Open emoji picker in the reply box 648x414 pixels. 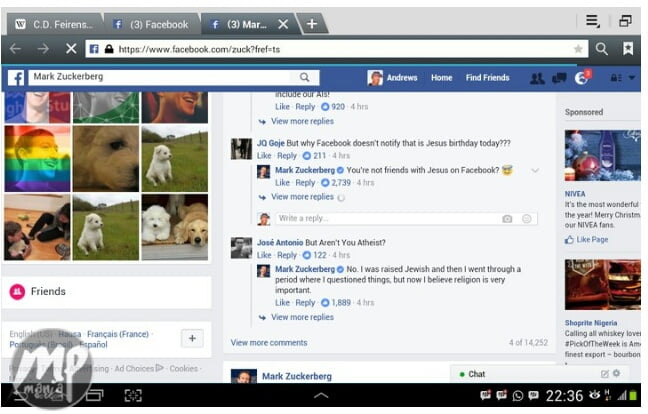(x=527, y=219)
